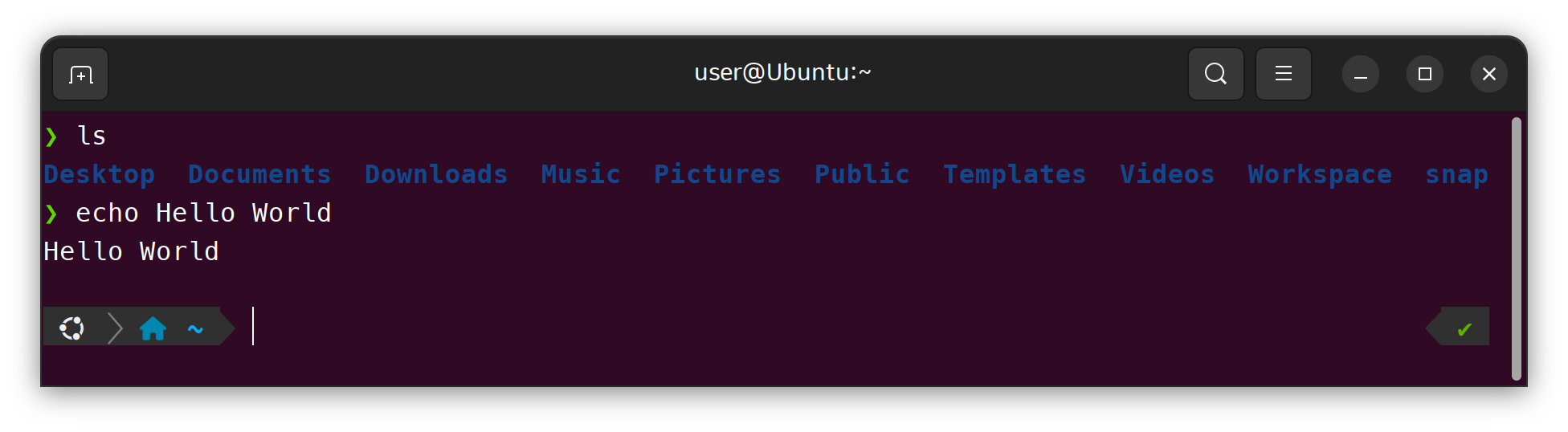
Task: Click the green arrow before ls
Action: coord(51,137)
